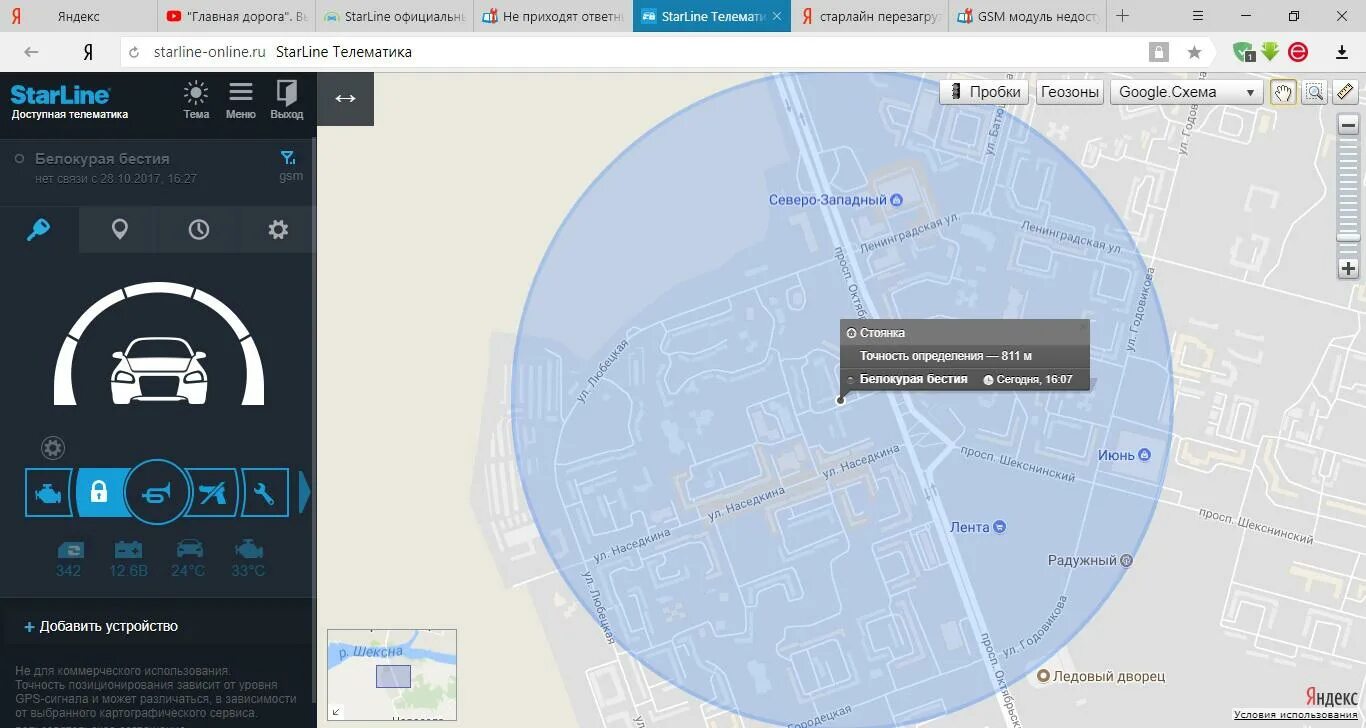
Task: Select the device Белокурая бестия
Action: click(102, 158)
